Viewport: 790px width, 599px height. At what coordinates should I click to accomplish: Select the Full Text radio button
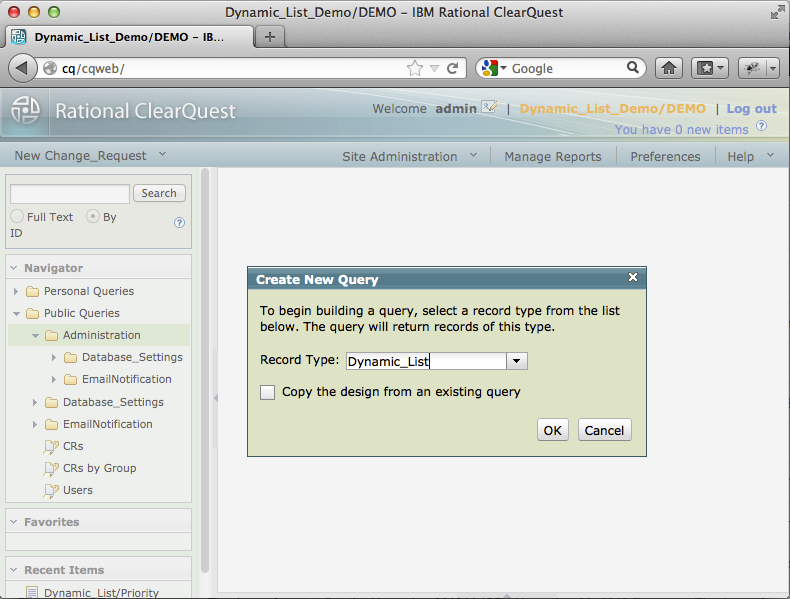17,216
